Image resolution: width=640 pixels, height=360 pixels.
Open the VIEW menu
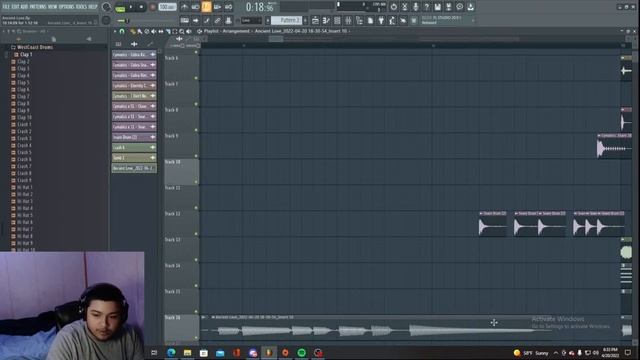(x=53, y=7)
